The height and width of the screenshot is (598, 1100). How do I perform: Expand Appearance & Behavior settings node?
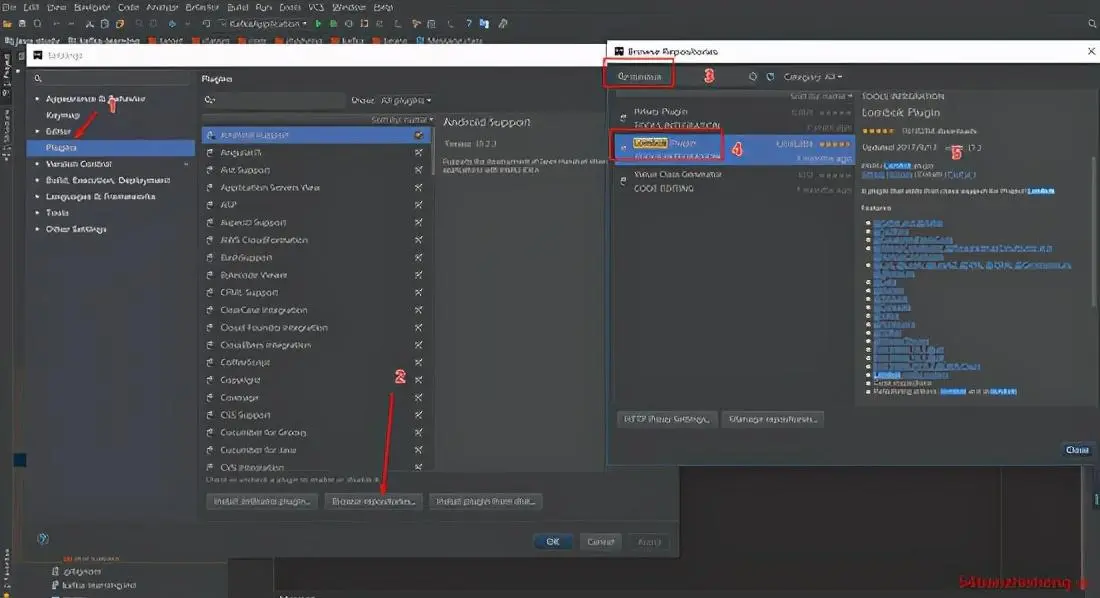tap(37, 99)
